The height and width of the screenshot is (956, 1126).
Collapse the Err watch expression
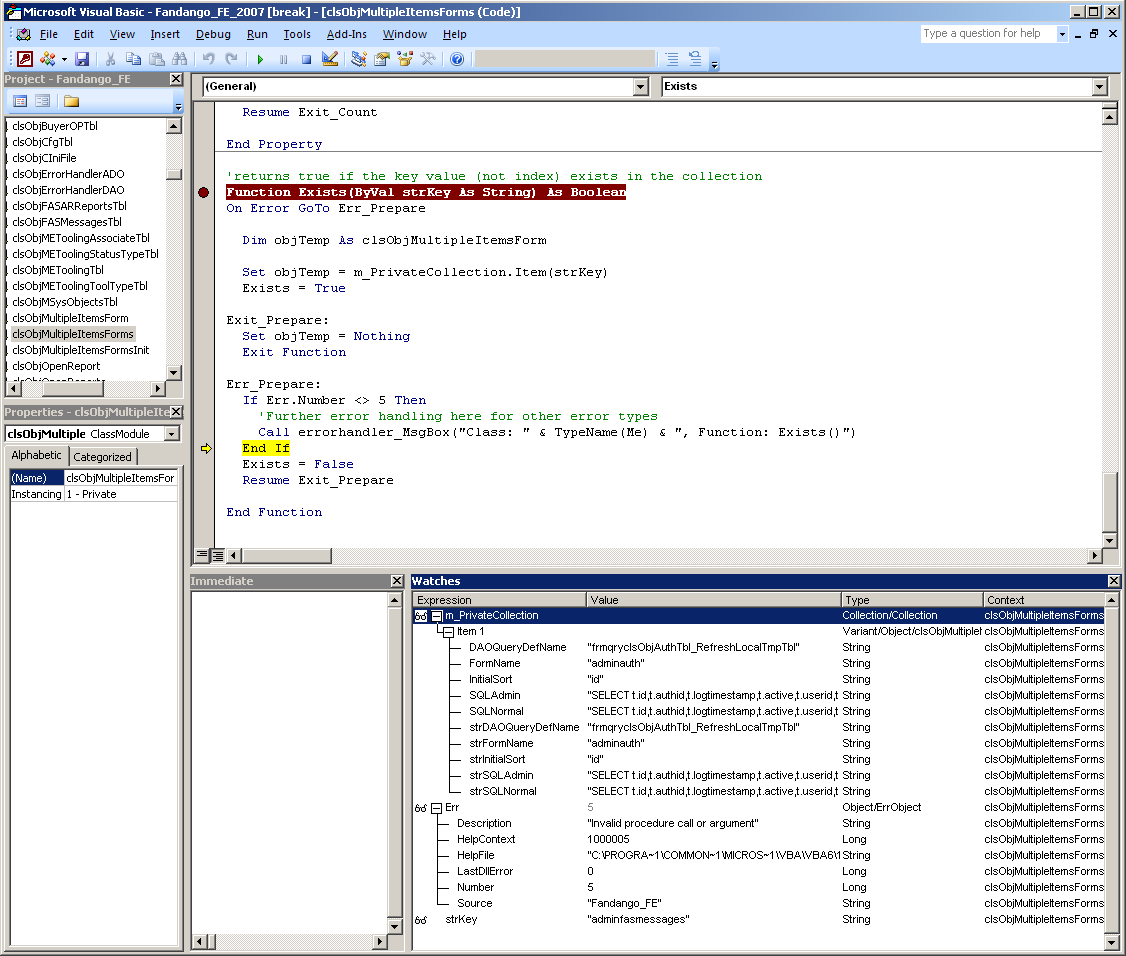[x=437, y=808]
